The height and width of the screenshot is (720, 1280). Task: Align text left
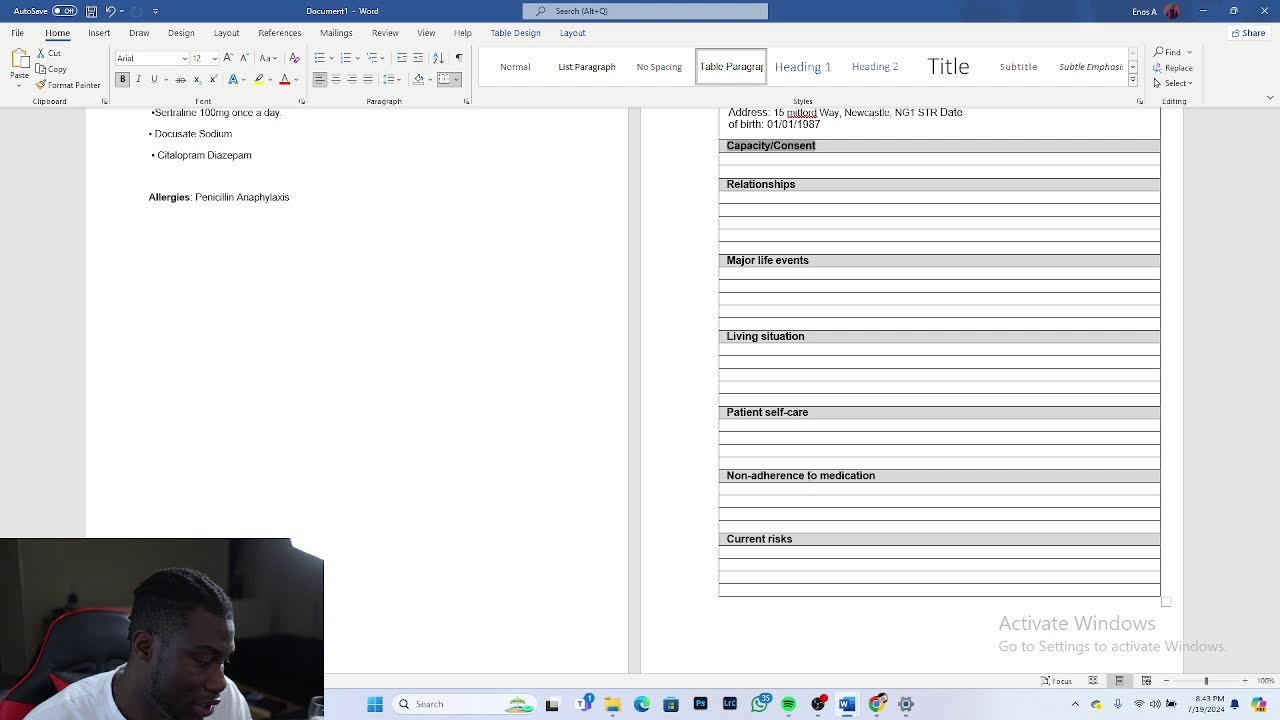tap(320, 79)
